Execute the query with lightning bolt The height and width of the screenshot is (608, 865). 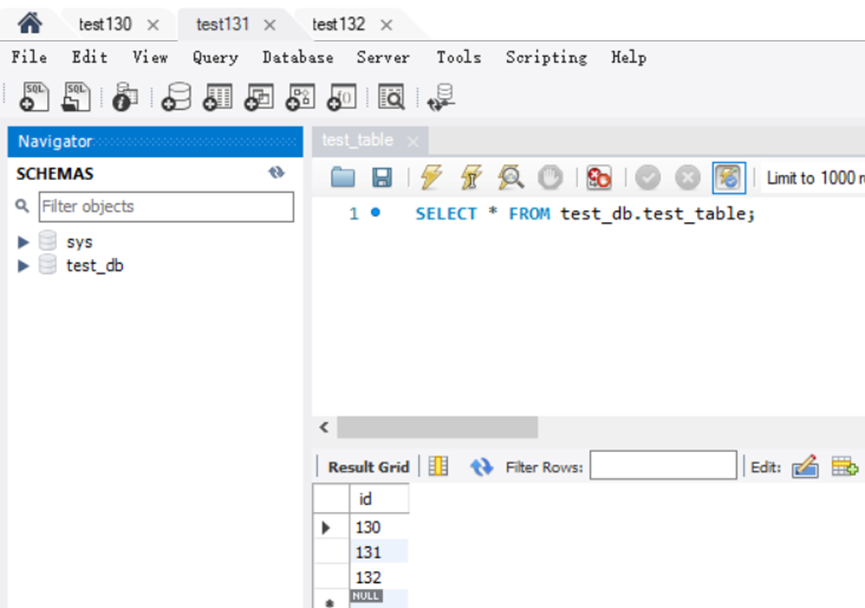[x=431, y=178]
